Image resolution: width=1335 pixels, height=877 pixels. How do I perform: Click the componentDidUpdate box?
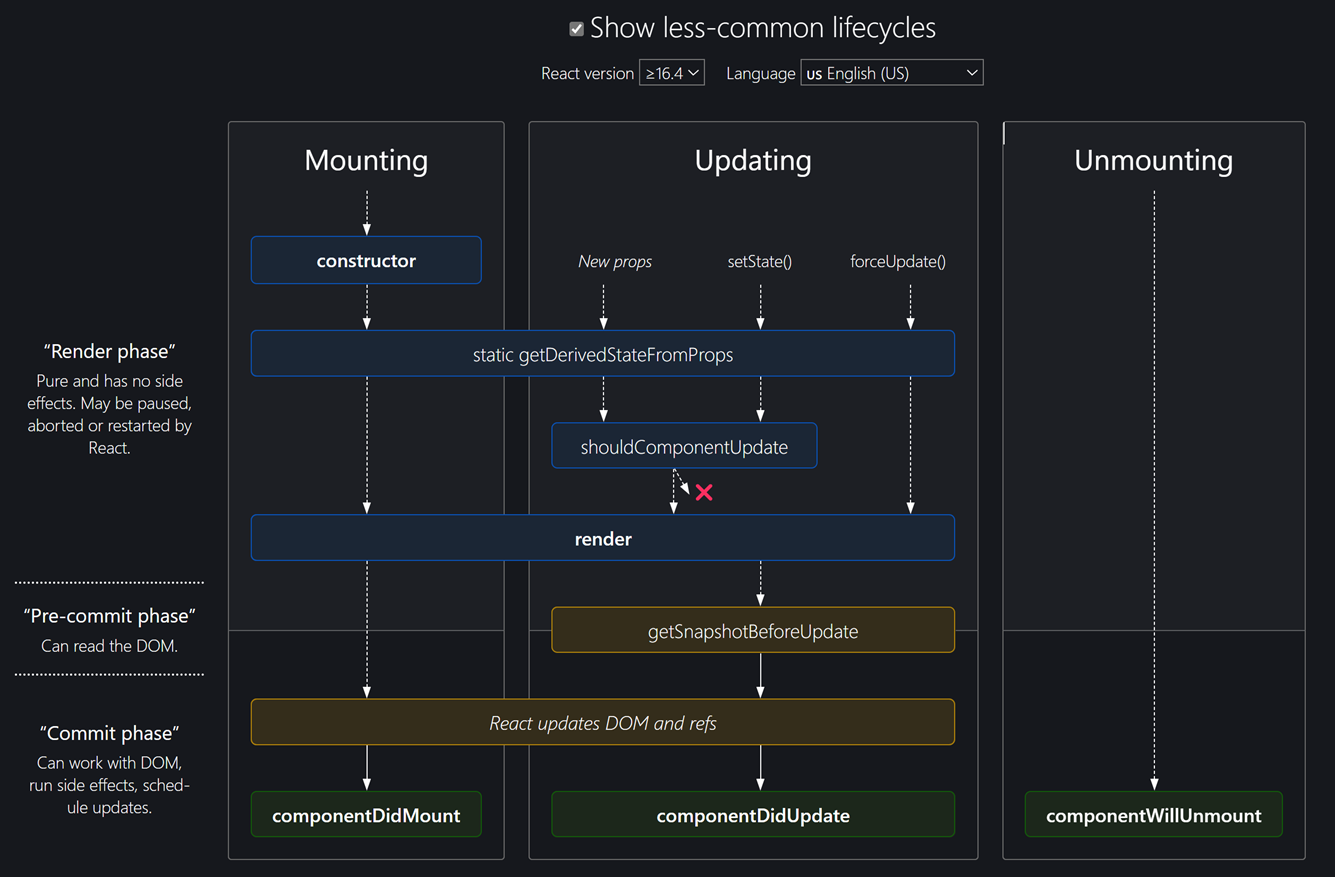point(753,815)
